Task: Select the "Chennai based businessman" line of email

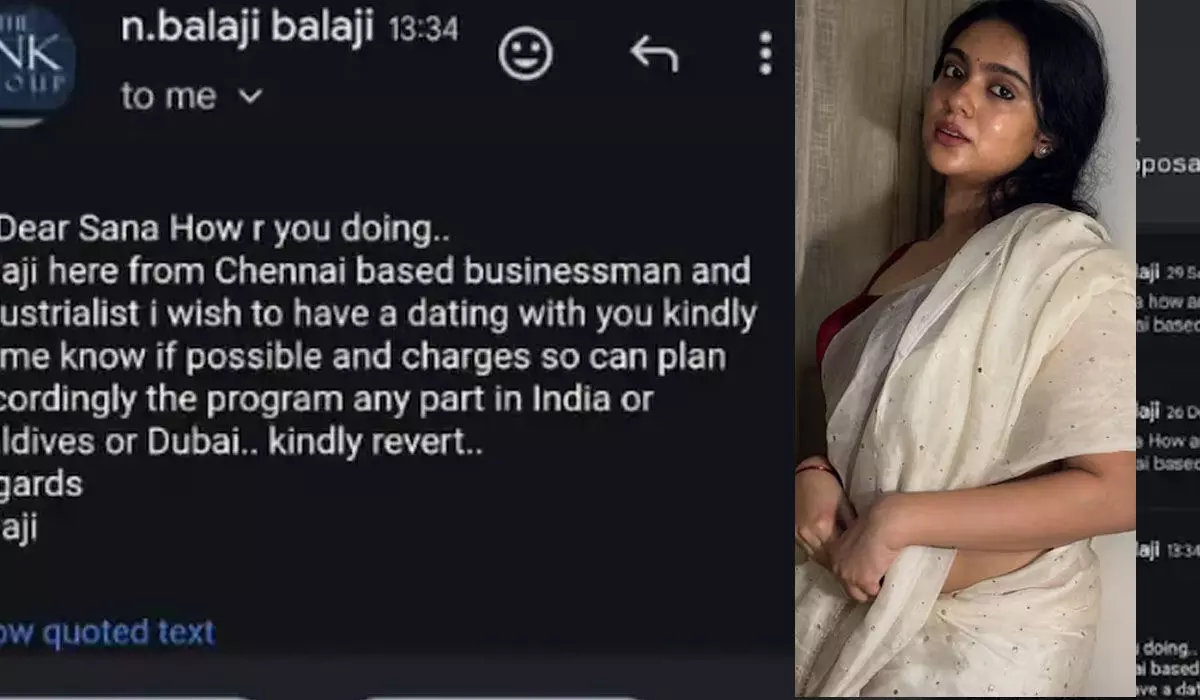Action: coord(375,271)
